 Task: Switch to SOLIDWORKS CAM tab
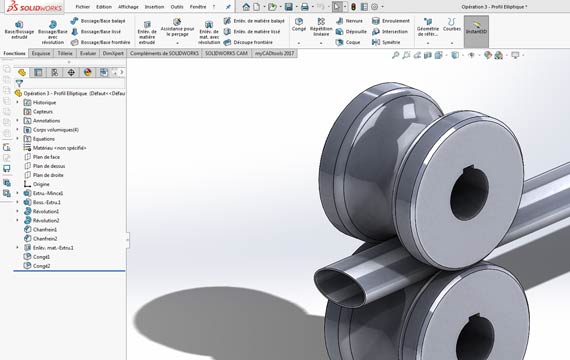[226, 53]
